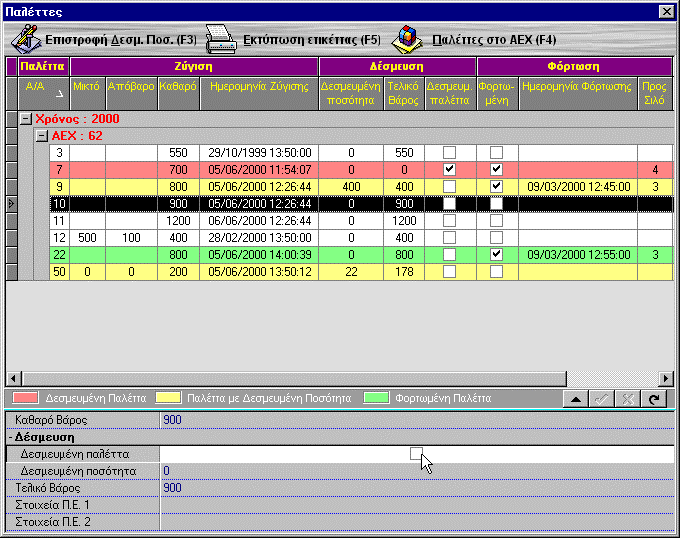Click the Επιστροφή Δεσμ. Ποσ. (F3) toolbar icon
The image size is (680, 538).
click(25, 40)
